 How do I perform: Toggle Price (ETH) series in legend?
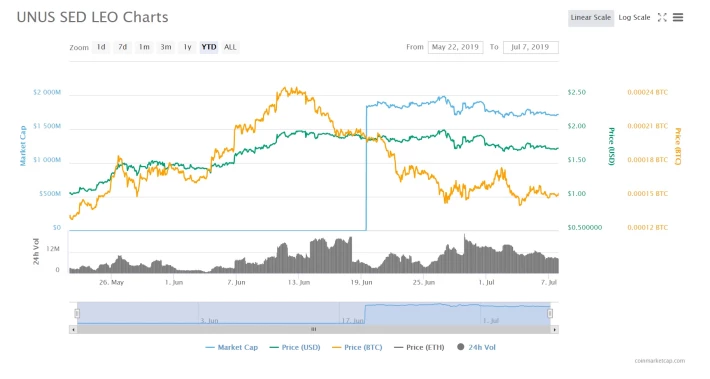[419, 347]
